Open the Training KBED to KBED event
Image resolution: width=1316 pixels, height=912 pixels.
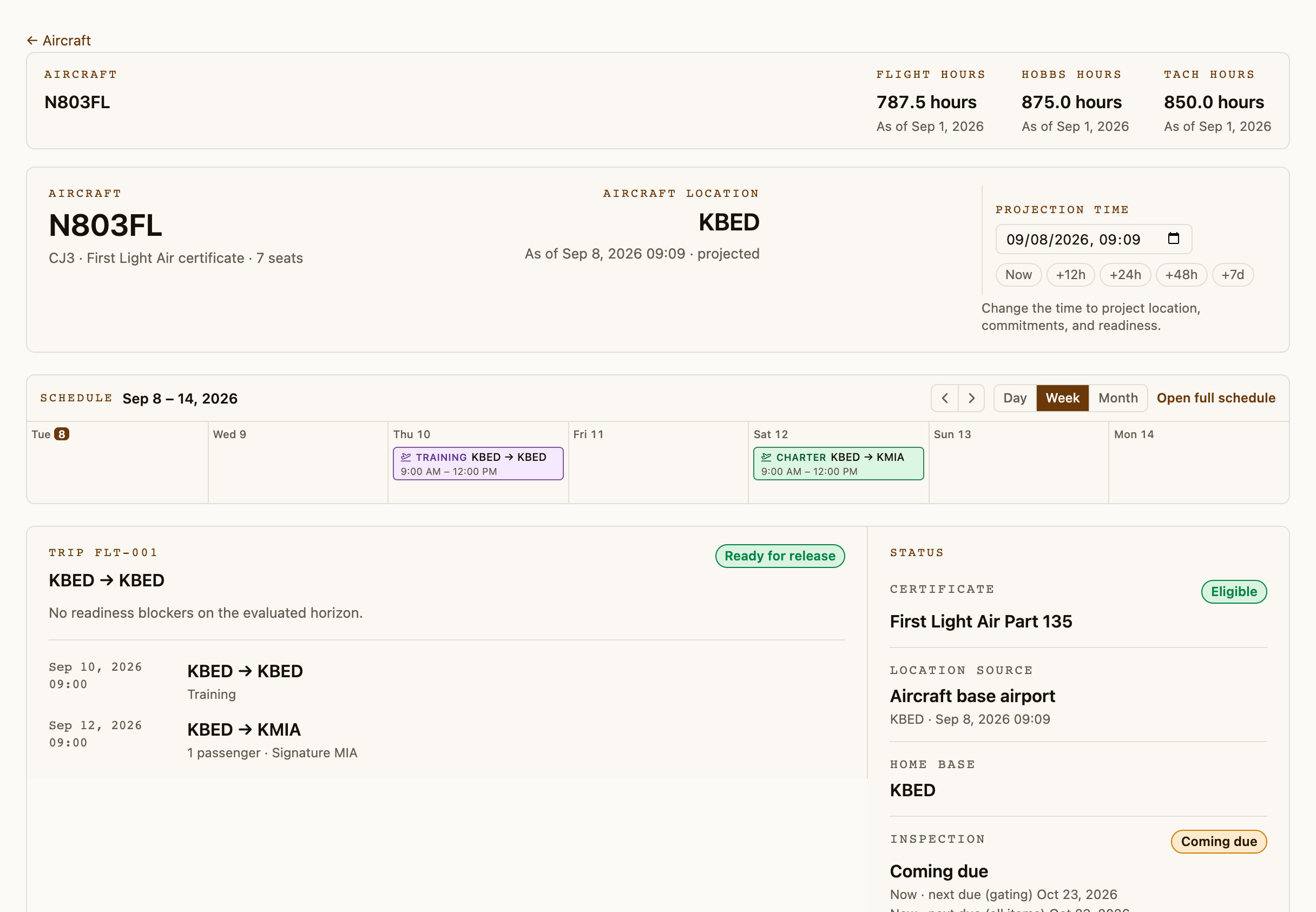point(478,464)
